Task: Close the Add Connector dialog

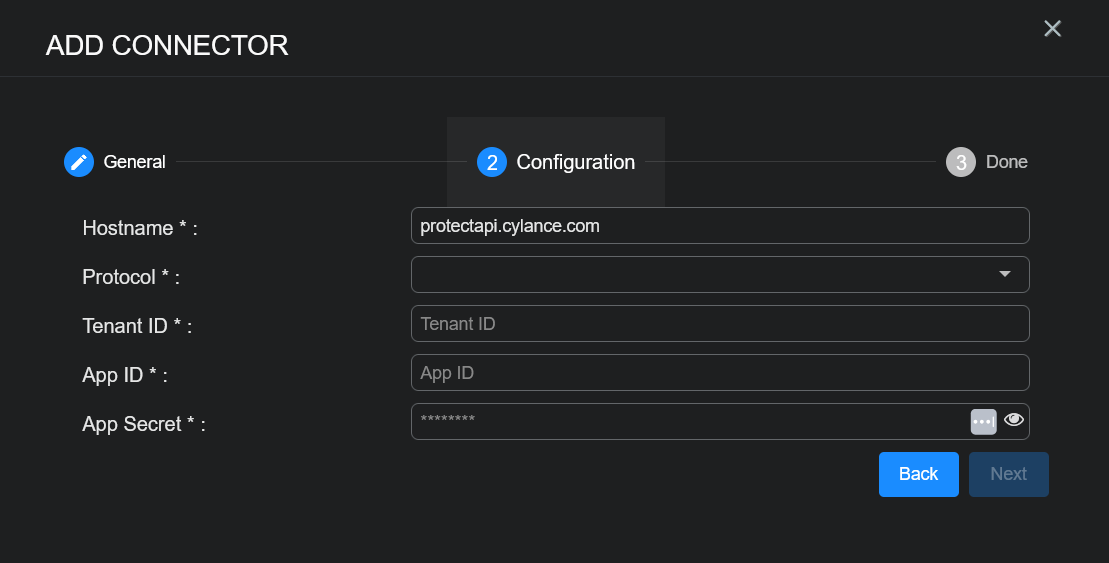Action: click(x=1052, y=29)
